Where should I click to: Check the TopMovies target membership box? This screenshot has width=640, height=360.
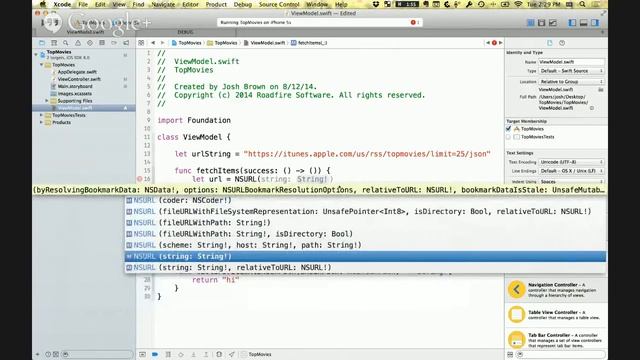(x=509, y=129)
